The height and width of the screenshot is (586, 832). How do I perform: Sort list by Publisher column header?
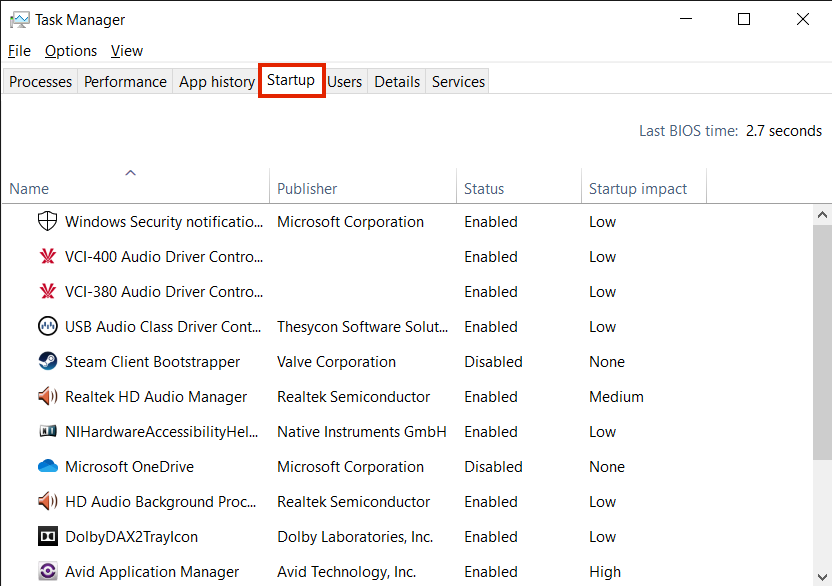[307, 189]
